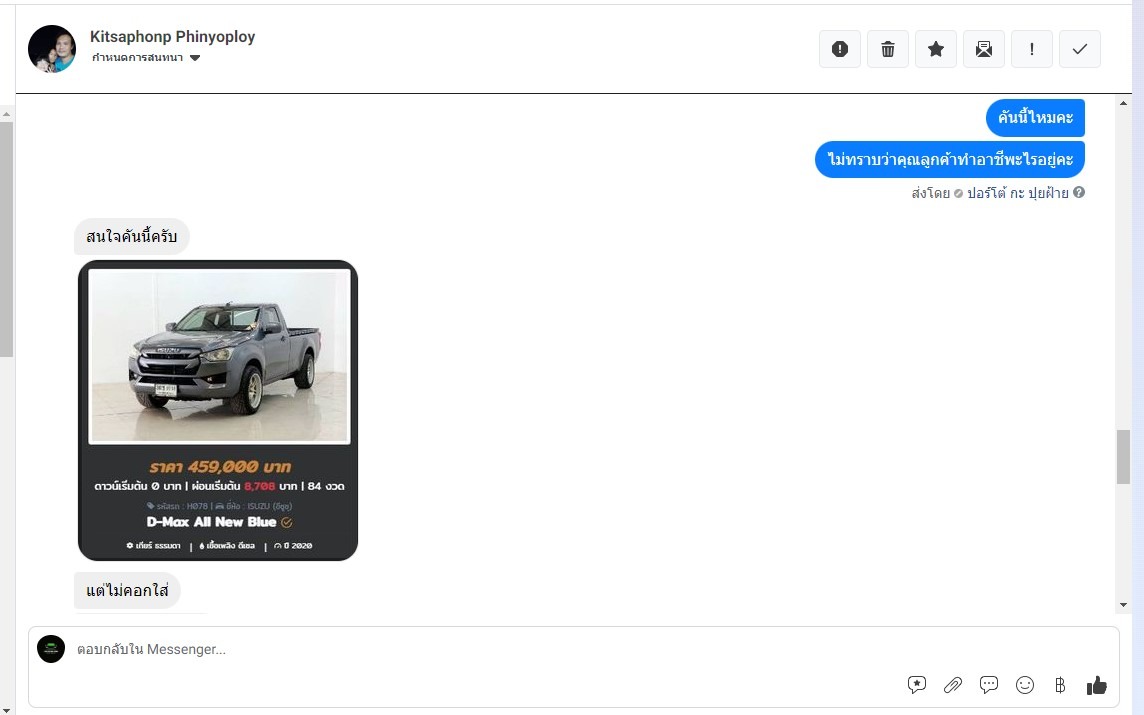1144x715 pixels.
Task: Open help question mark next to sender name
Action: pos(1079,192)
